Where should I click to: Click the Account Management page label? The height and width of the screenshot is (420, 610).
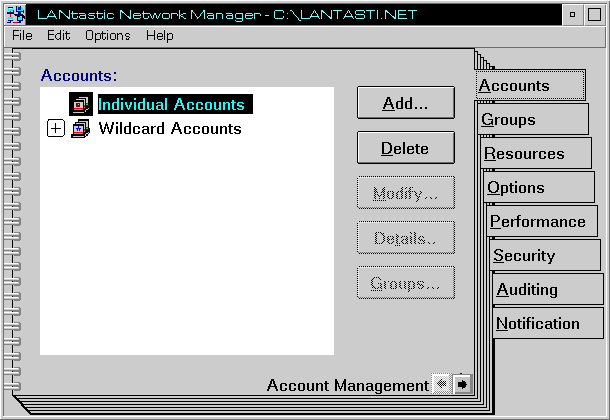coord(348,385)
